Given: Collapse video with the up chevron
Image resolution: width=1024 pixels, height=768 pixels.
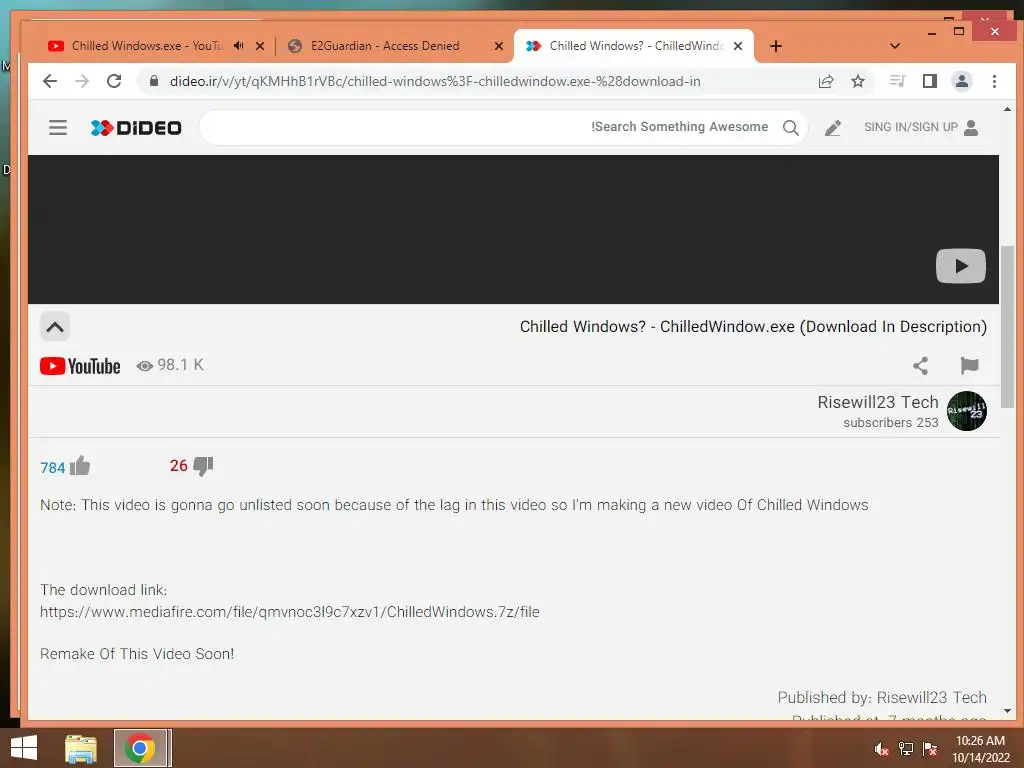Looking at the screenshot, I should pyautogui.click(x=55, y=327).
